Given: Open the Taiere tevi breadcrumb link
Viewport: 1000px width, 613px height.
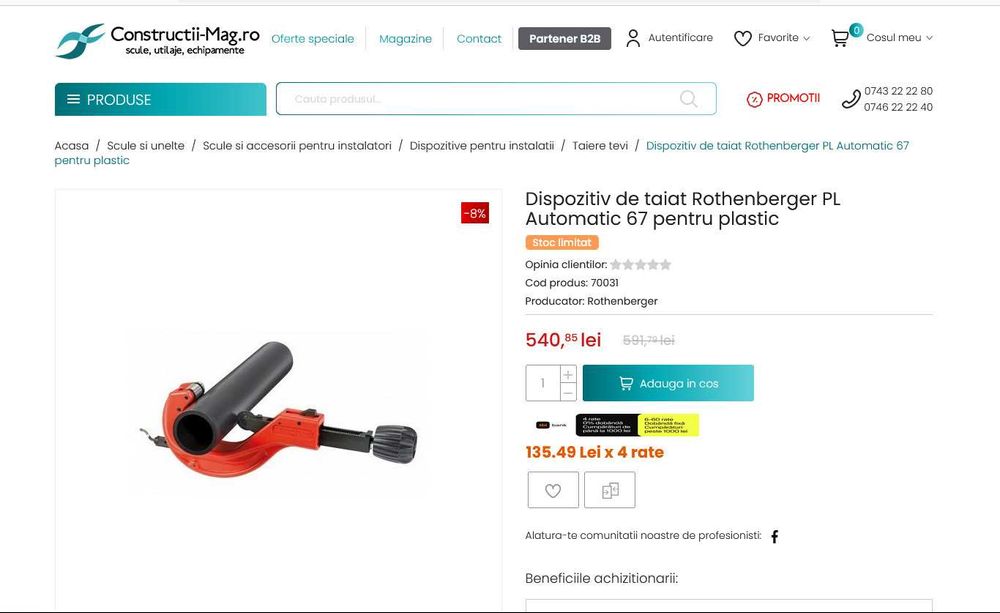Looking at the screenshot, I should [599, 146].
